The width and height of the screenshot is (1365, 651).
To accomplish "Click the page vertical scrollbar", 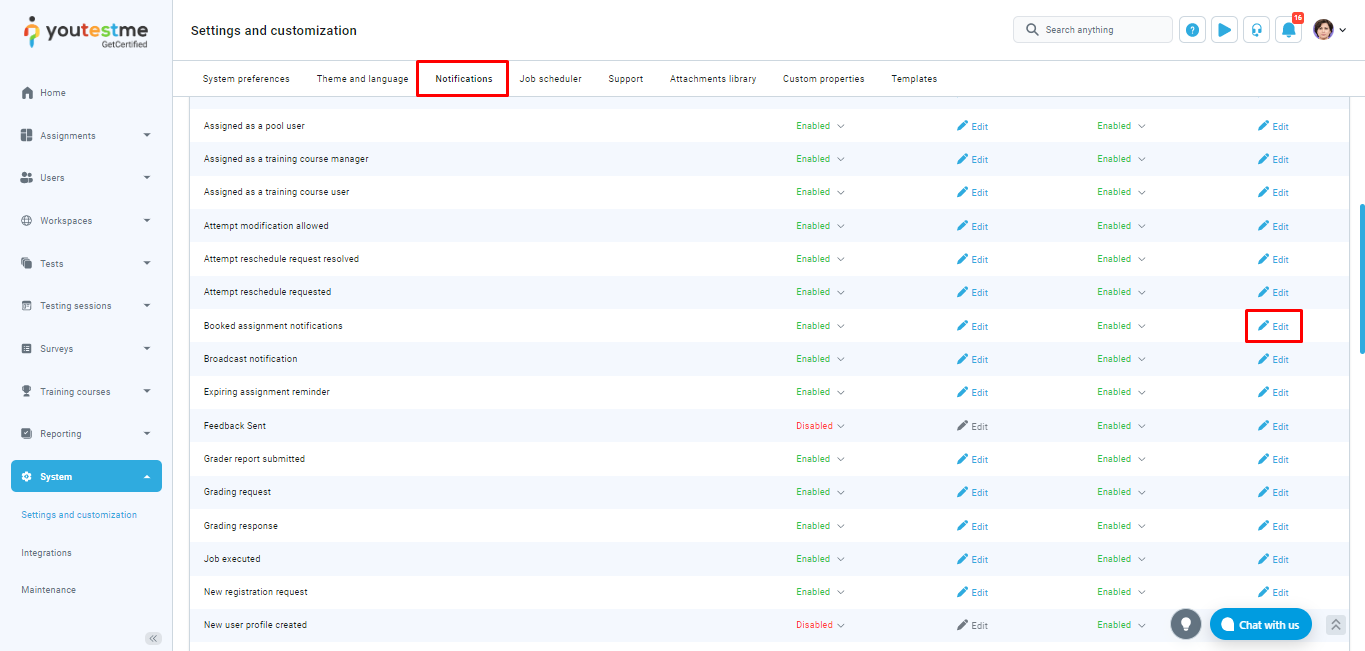I will click(1360, 280).
